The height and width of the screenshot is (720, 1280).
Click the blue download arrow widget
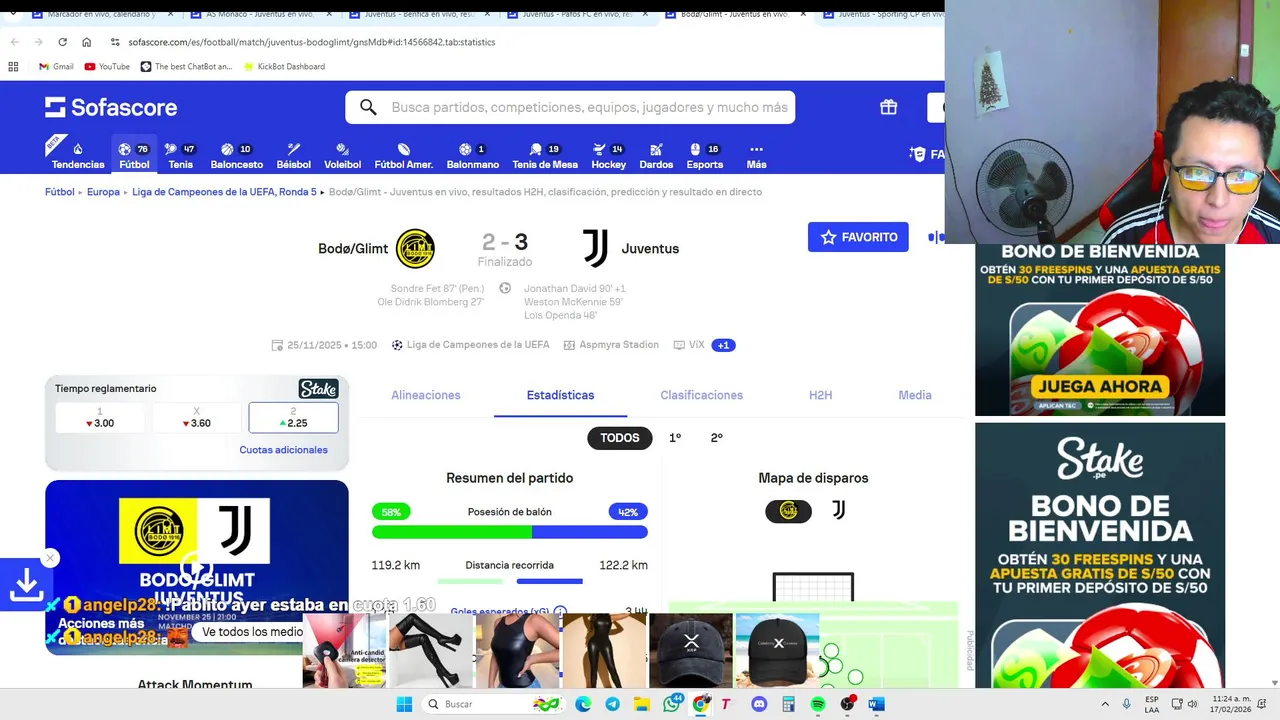coord(26,586)
